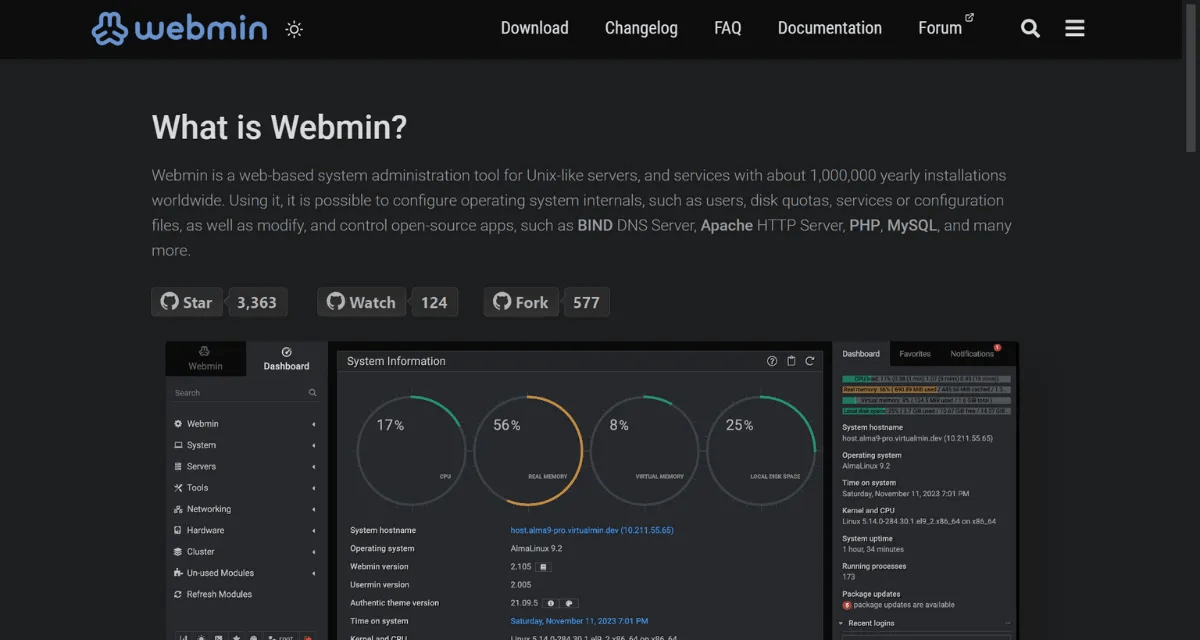Click the gear icon beside Webmin category

tap(178, 424)
